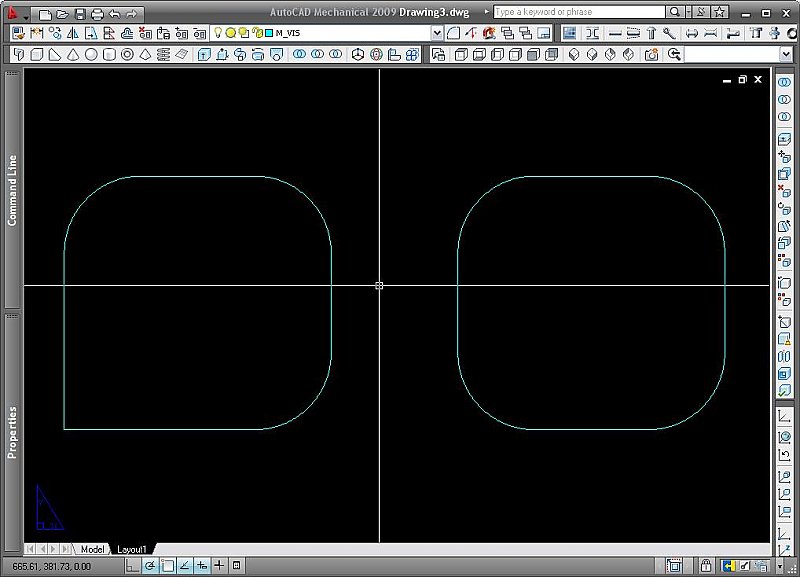Toggle Quick Properties status button
800x577 pixels.
pyautogui.click(x=236, y=565)
